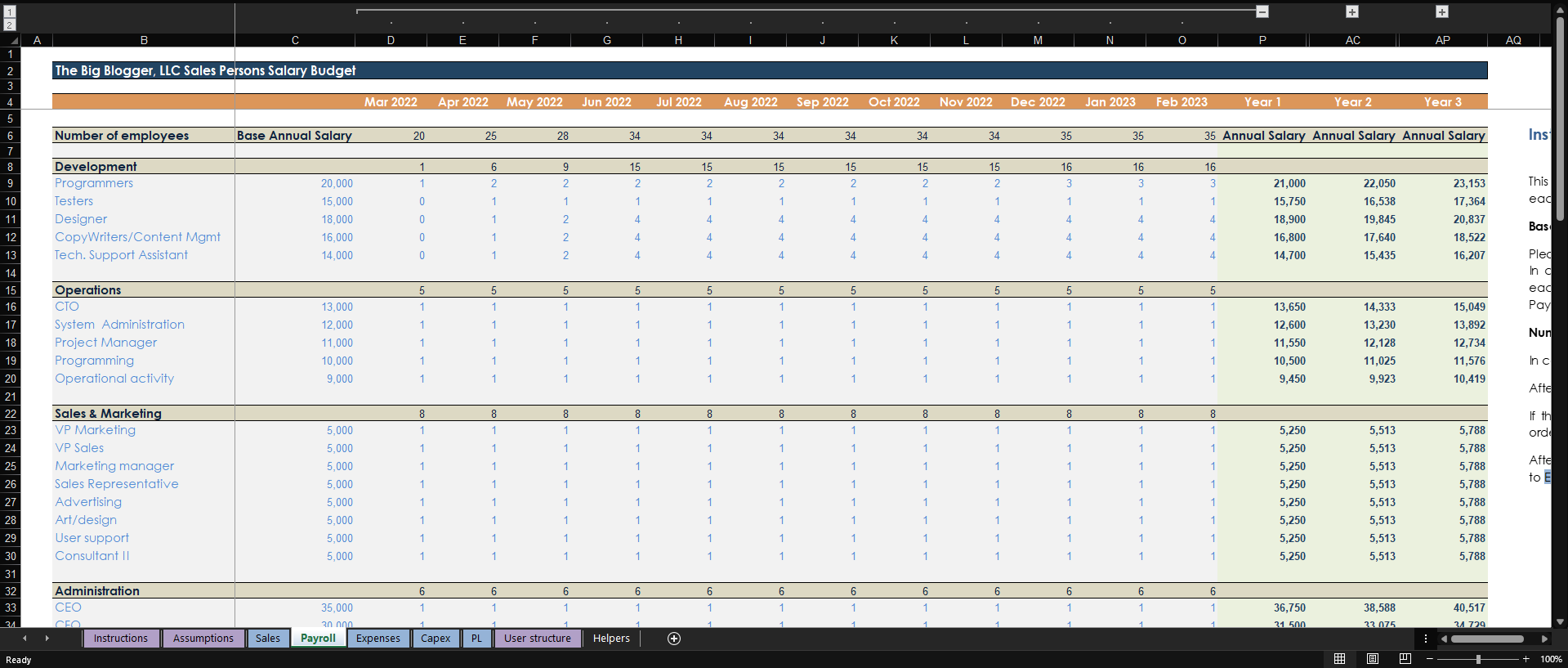
Task: Expand the Year 2 column group above AC
Action: click(x=1352, y=11)
